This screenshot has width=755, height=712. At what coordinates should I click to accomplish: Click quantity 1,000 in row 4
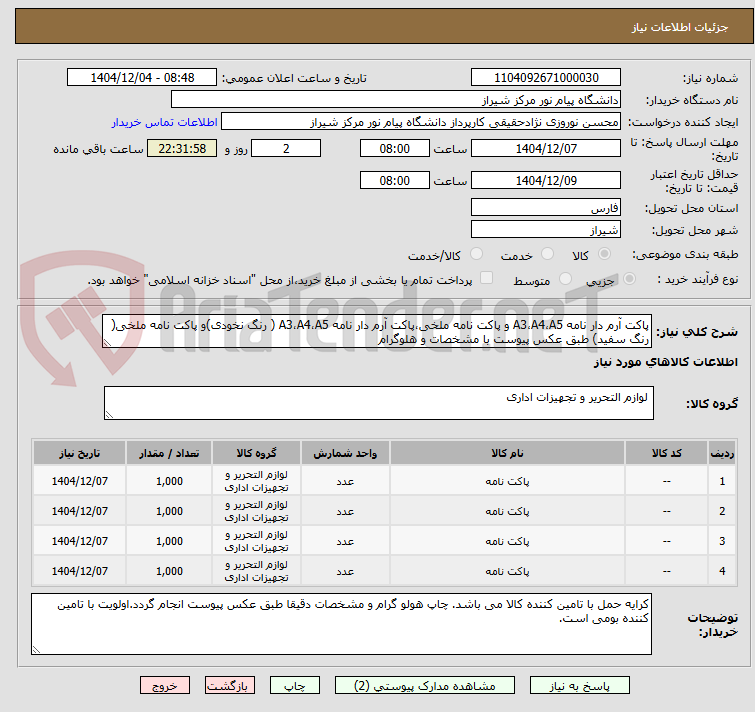click(169, 571)
